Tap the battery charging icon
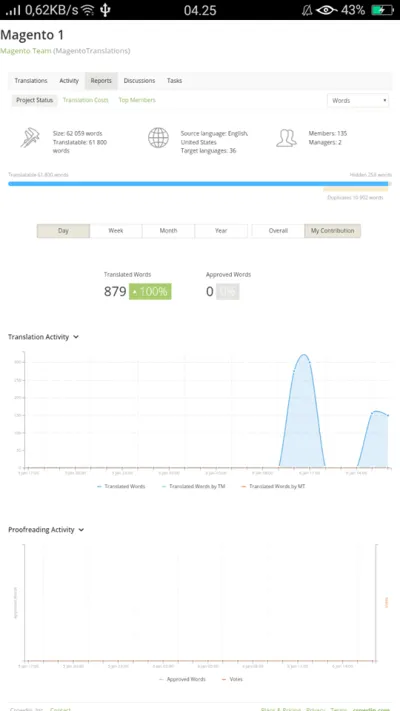 pyautogui.click(x=382, y=10)
